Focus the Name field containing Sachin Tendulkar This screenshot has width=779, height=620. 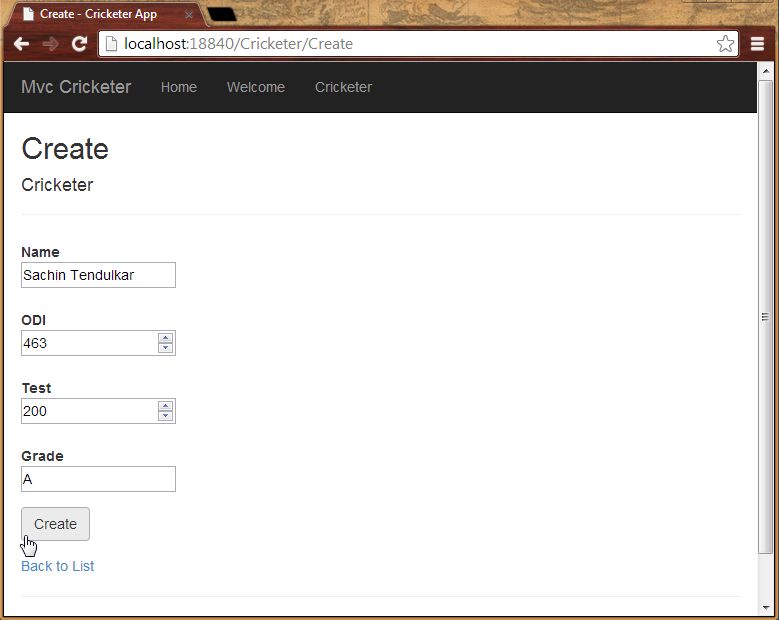[98, 275]
